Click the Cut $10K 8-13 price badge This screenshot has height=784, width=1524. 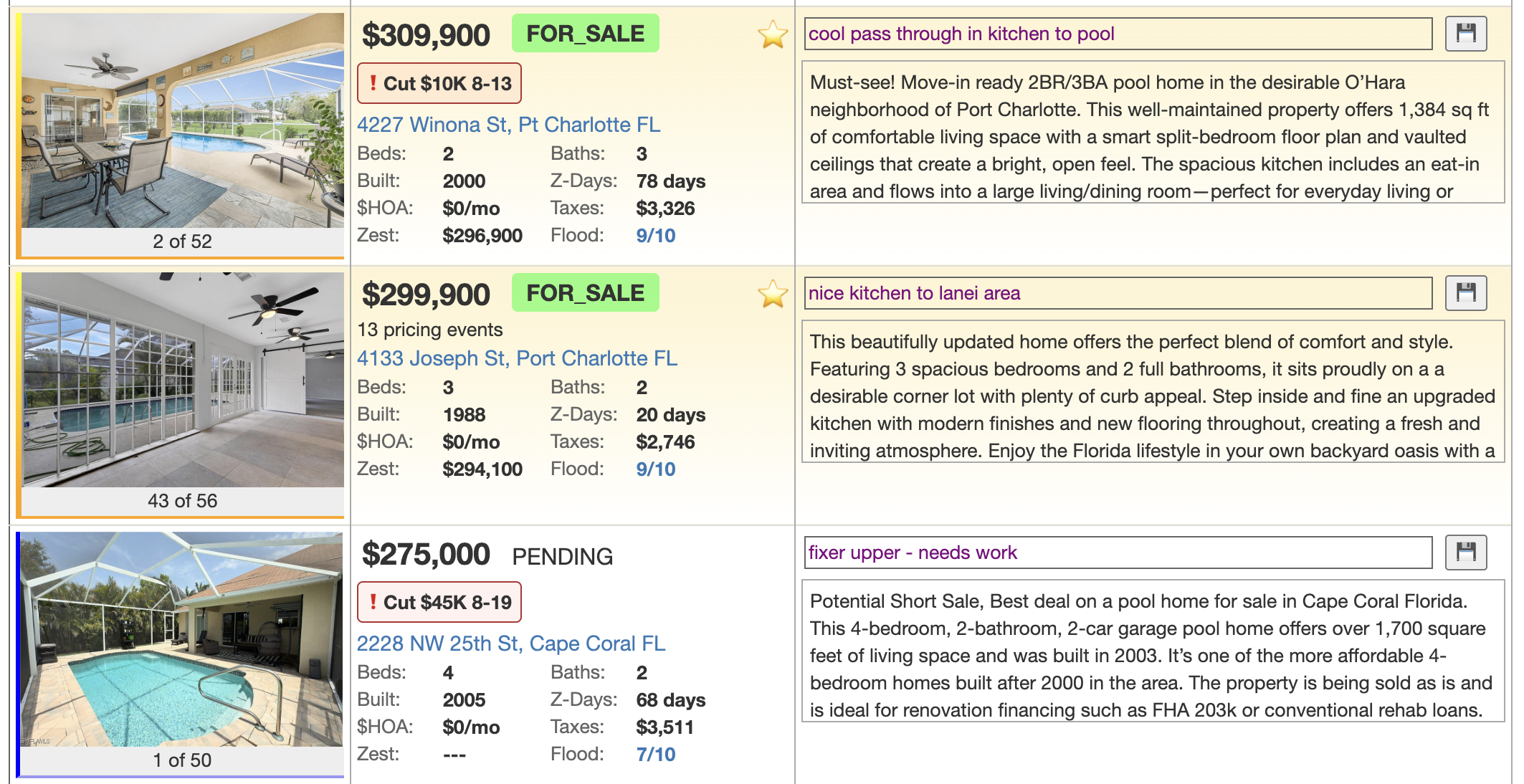tap(439, 84)
